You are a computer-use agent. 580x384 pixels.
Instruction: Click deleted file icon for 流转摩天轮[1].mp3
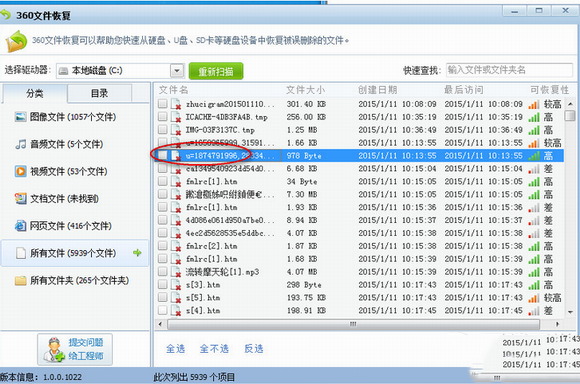pos(176,272)
